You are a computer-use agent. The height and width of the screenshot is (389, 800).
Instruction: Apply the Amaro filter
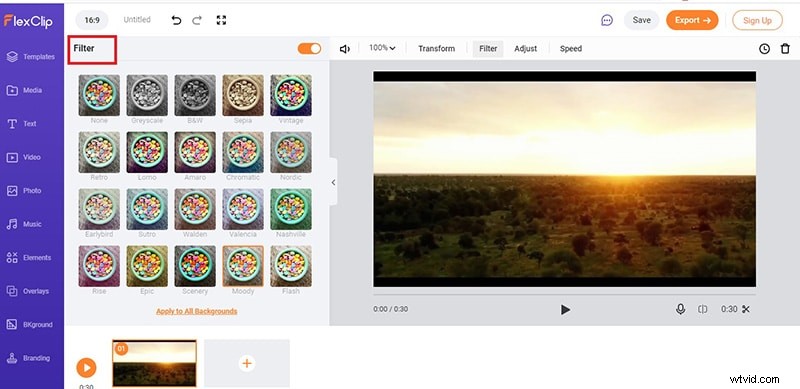195,152
